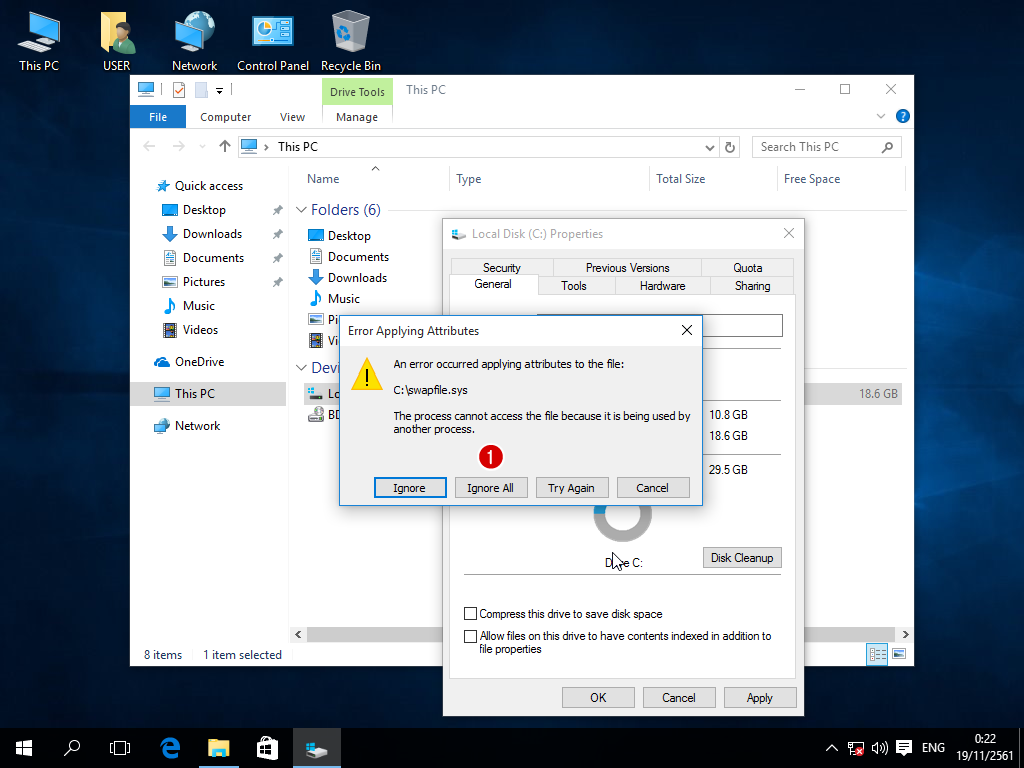This screenshot has height=768, width=1024.
Task: Open Task View on the taskbar
Action: click(120, 747)
